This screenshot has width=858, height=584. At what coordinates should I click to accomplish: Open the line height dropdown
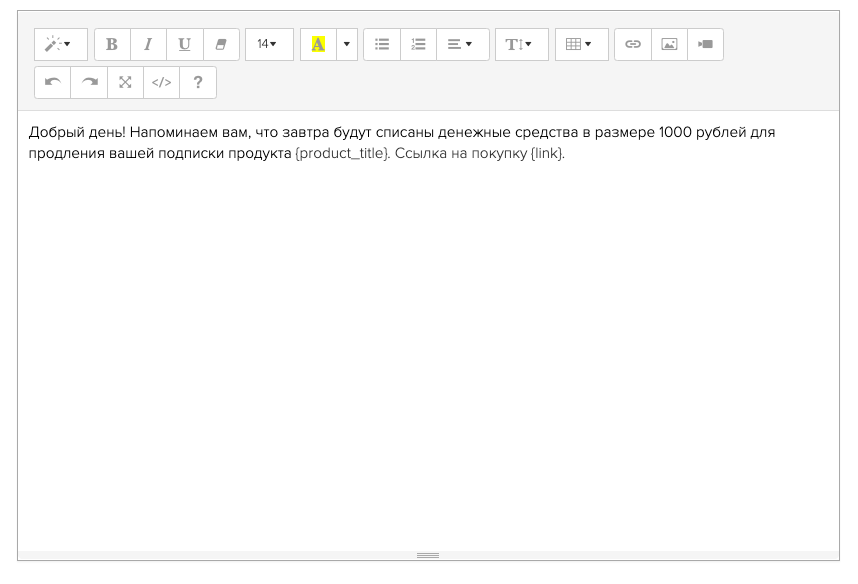[520, 45]
